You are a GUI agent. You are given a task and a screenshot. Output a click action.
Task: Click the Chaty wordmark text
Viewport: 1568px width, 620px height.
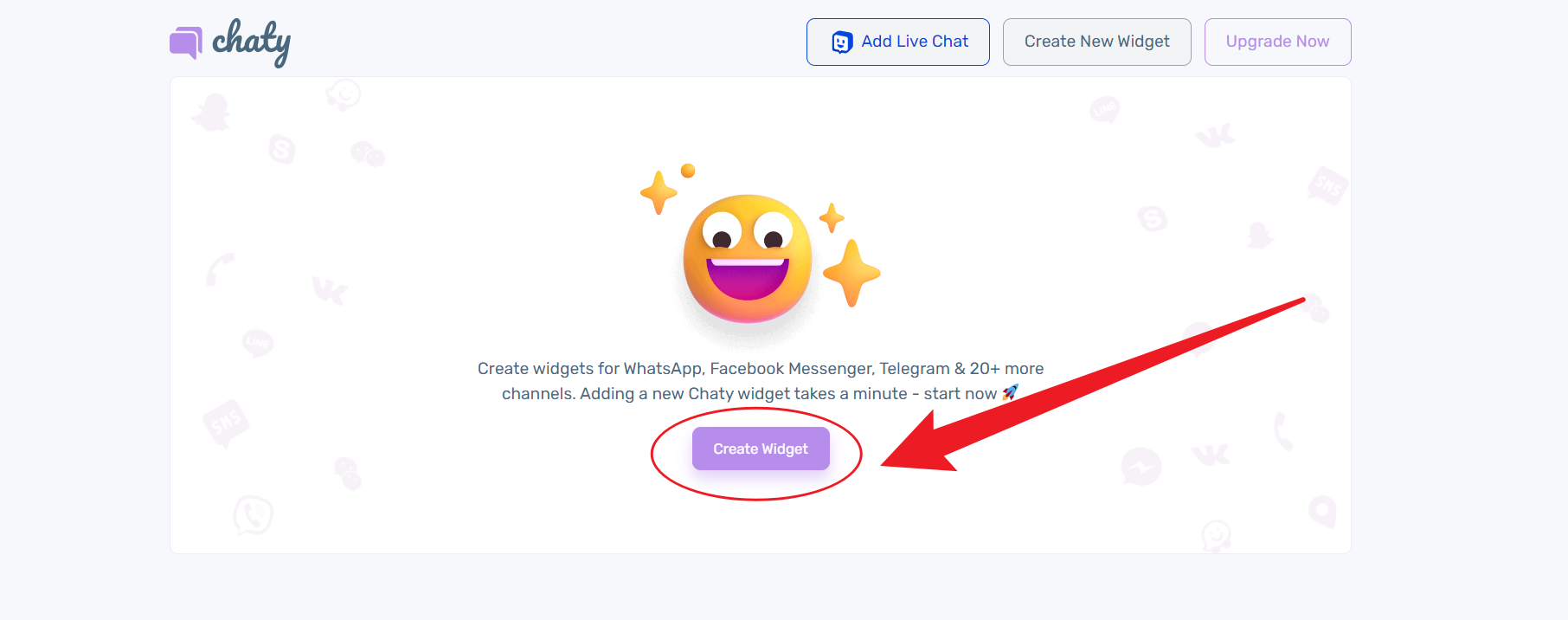tap(252, 40)
